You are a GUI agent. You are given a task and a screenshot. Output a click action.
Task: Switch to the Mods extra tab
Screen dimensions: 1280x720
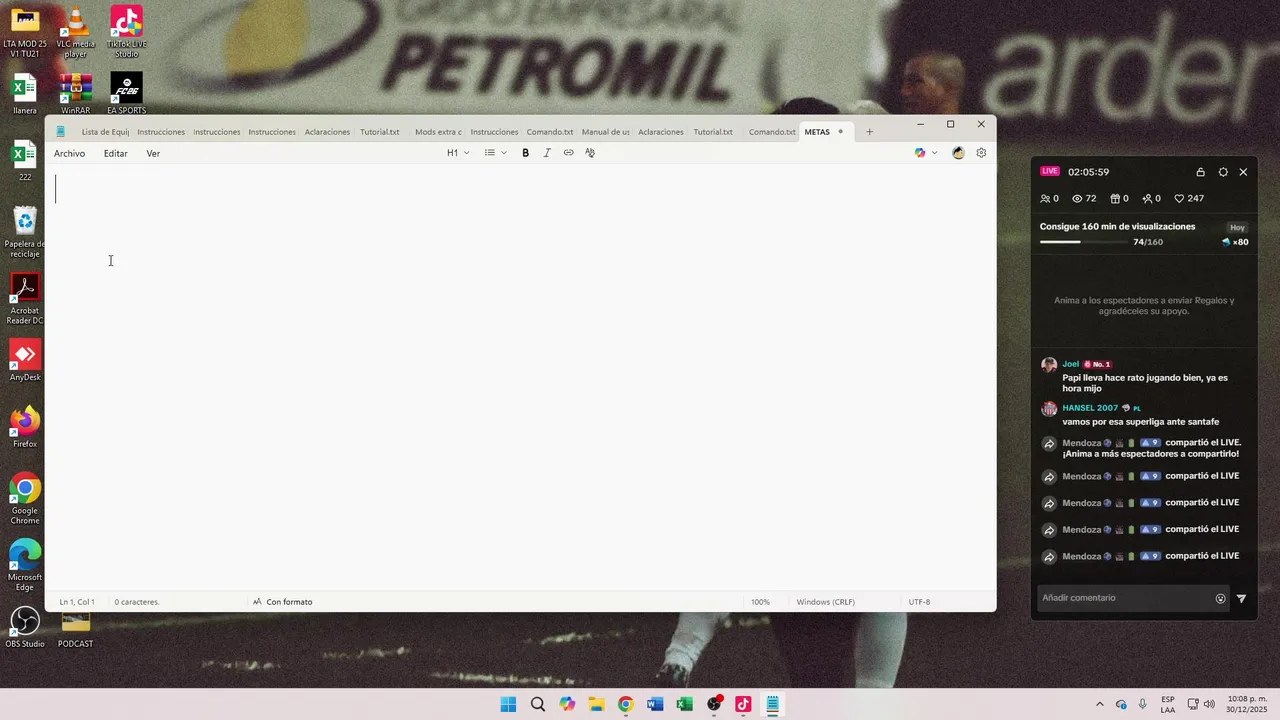(438, 132)
